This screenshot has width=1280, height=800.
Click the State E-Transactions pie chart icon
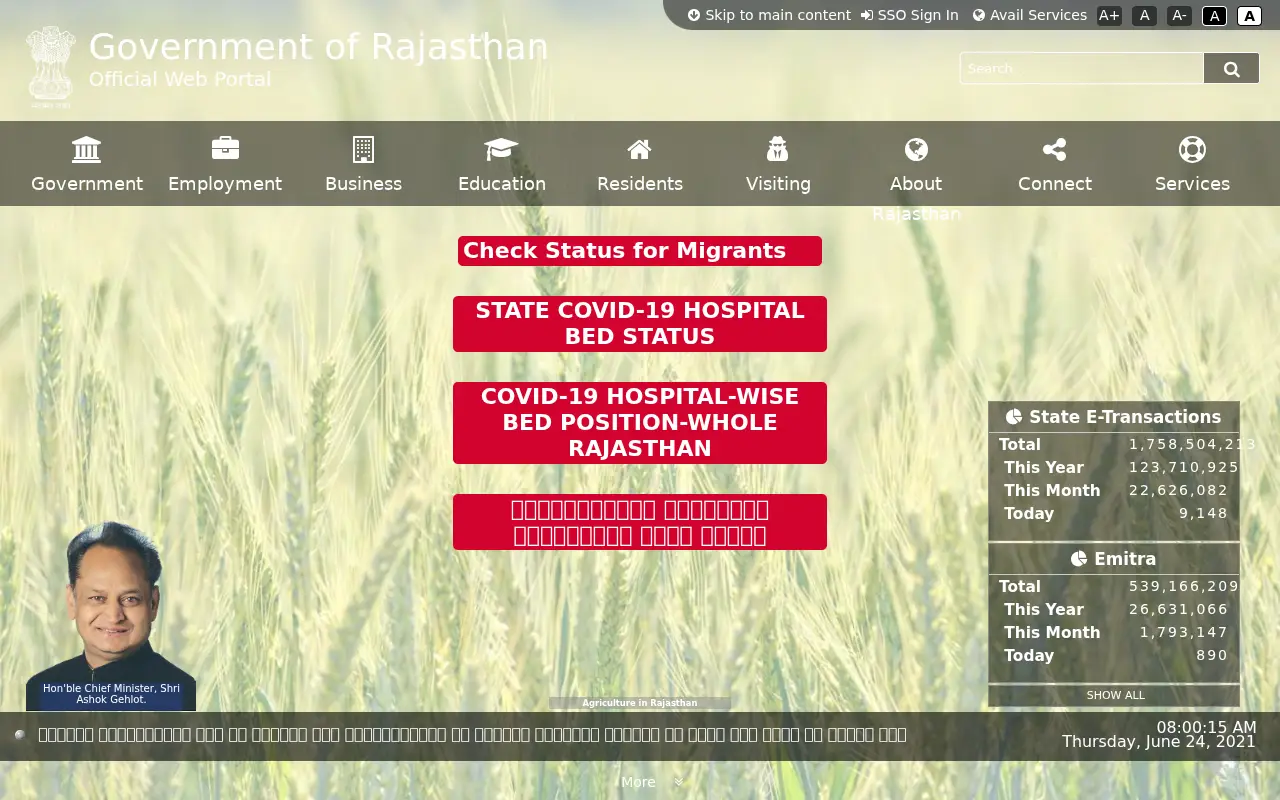(1014, 417)
